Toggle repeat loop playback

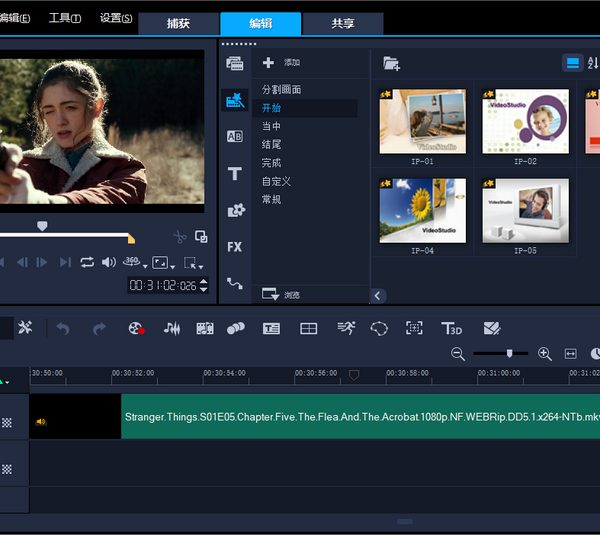87,262
